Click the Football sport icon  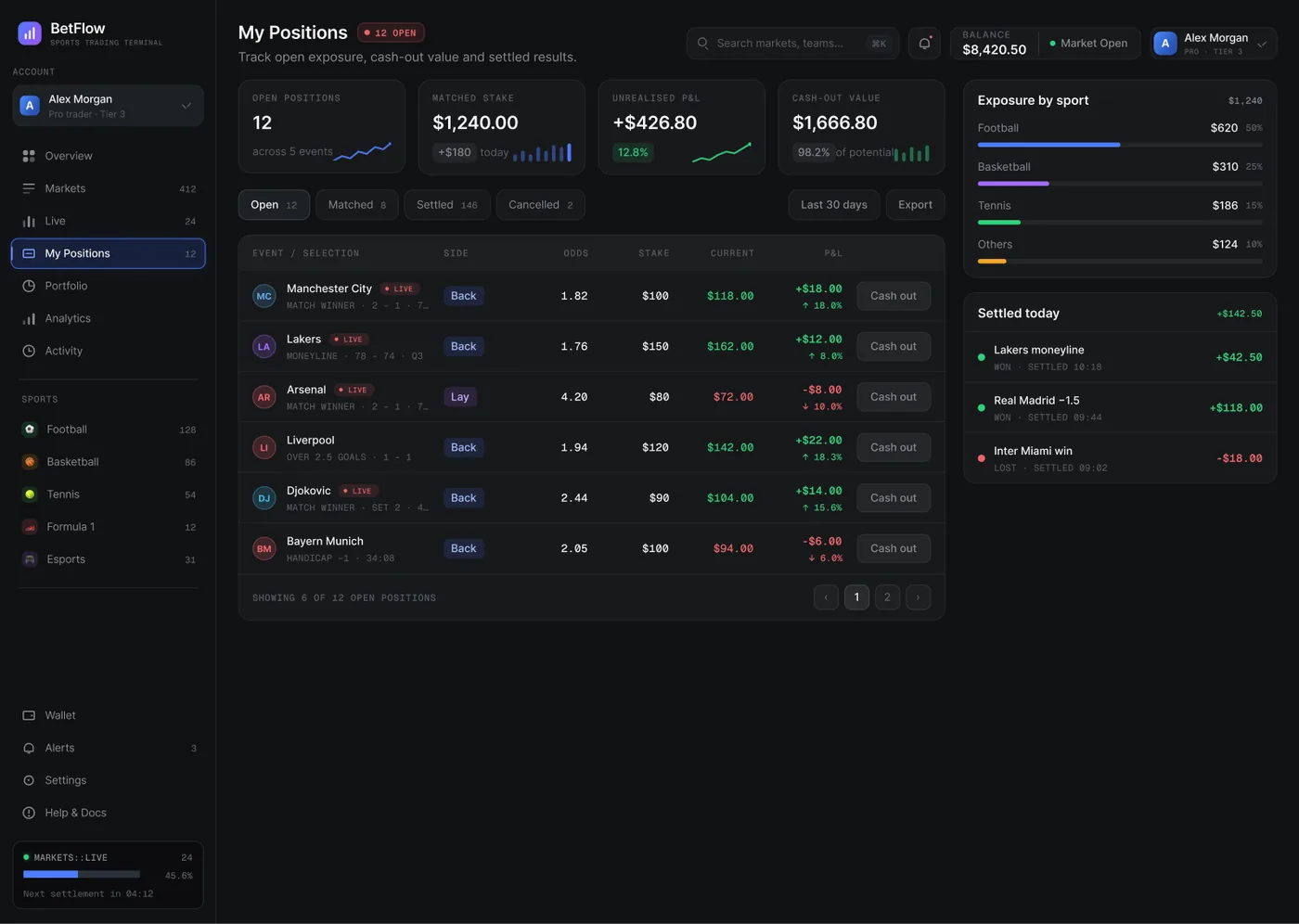point(30,430)
